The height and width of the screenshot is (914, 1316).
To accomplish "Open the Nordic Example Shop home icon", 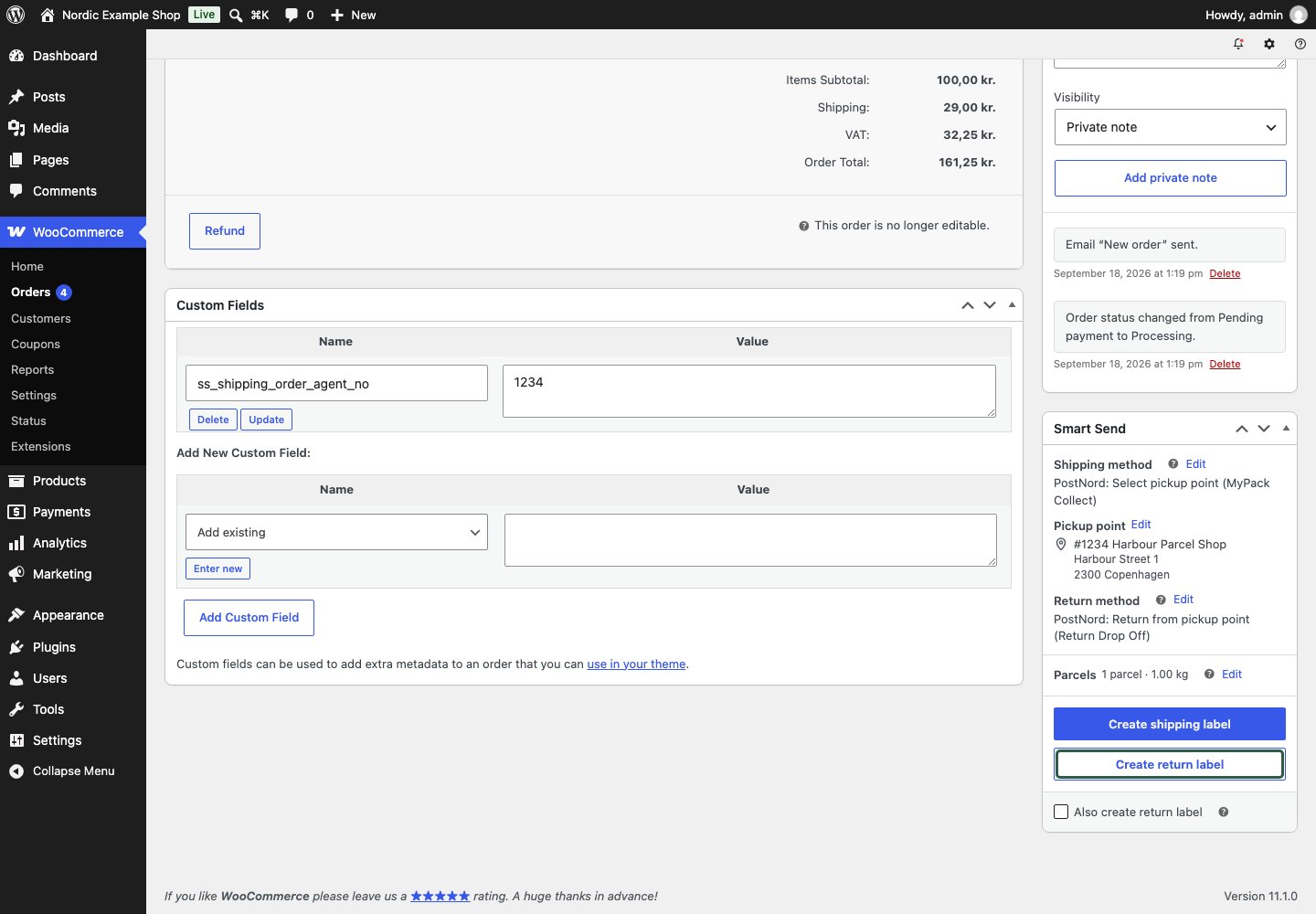I will [48, 15].
